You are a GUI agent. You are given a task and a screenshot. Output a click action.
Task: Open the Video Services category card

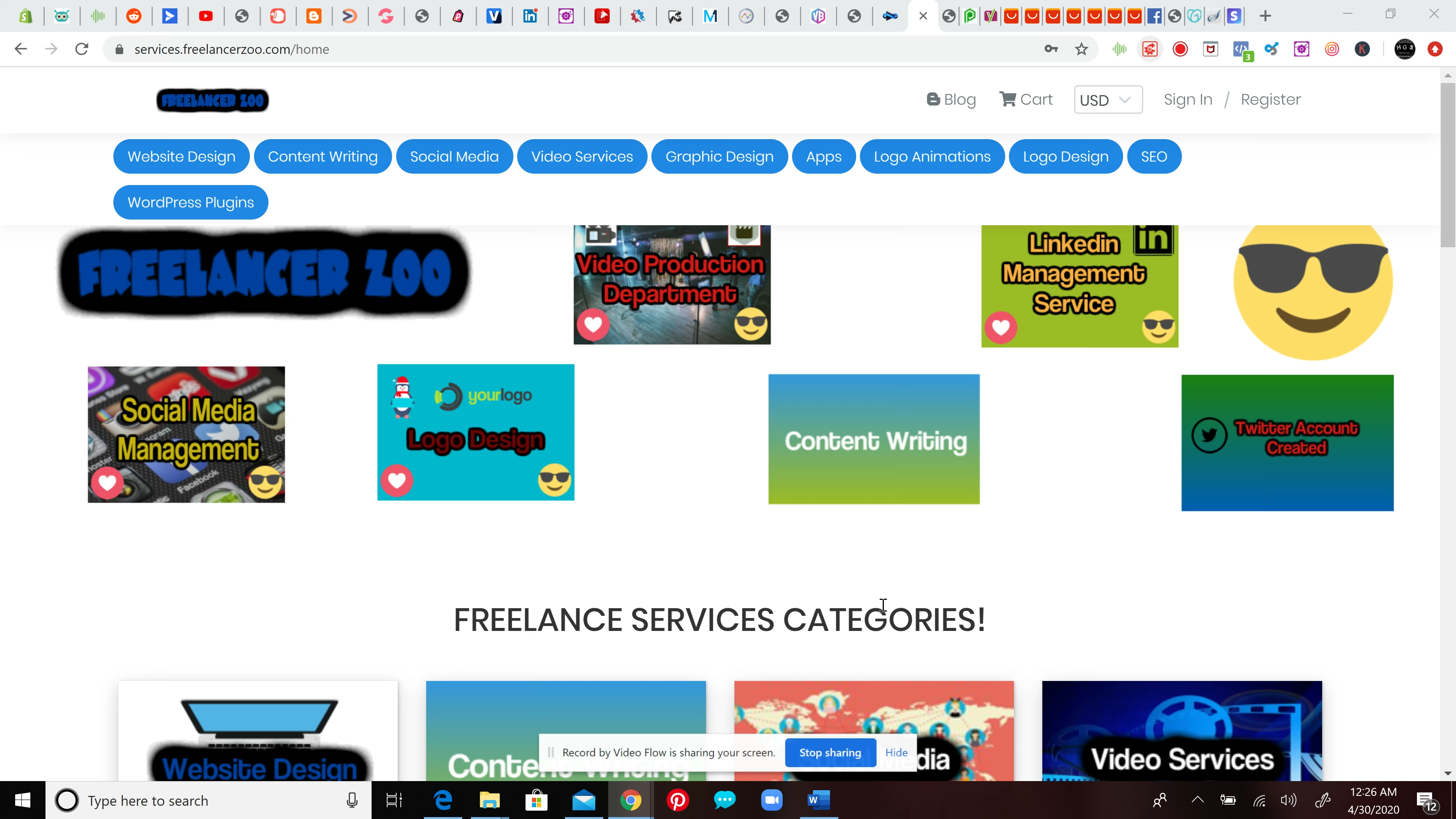coord(1182,731)
